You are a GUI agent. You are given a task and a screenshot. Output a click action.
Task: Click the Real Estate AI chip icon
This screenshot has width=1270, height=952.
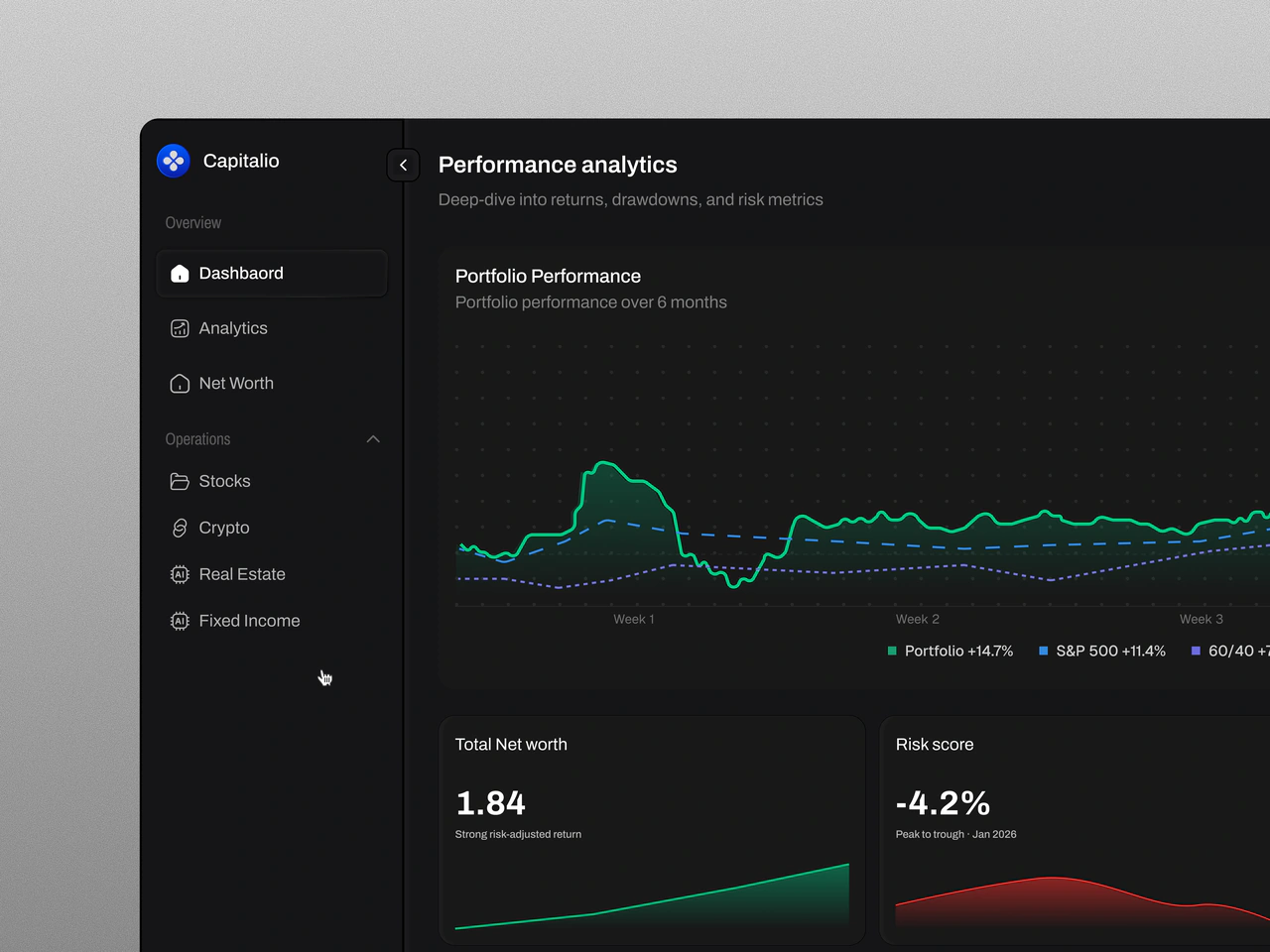180,574
